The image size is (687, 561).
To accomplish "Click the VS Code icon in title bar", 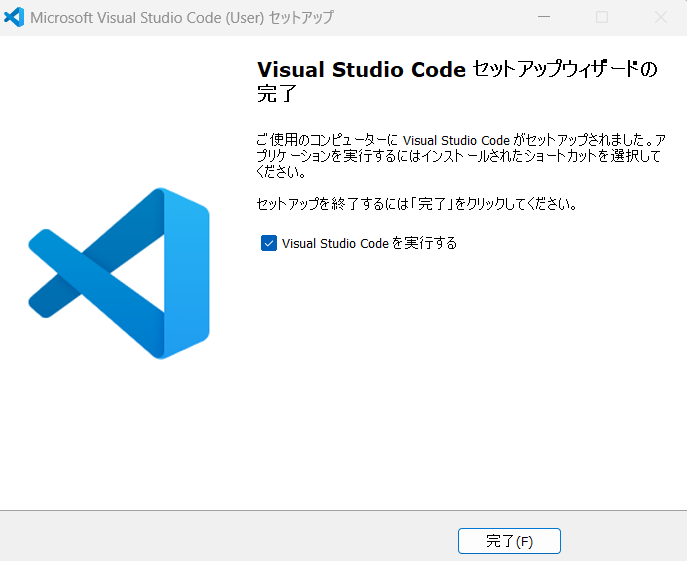I will pos(14,18).
